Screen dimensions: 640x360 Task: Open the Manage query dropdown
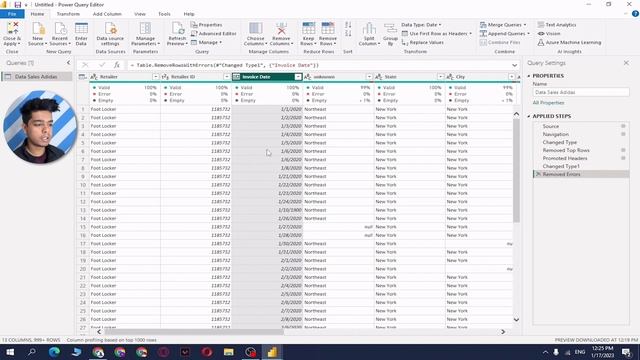[206, 42]
